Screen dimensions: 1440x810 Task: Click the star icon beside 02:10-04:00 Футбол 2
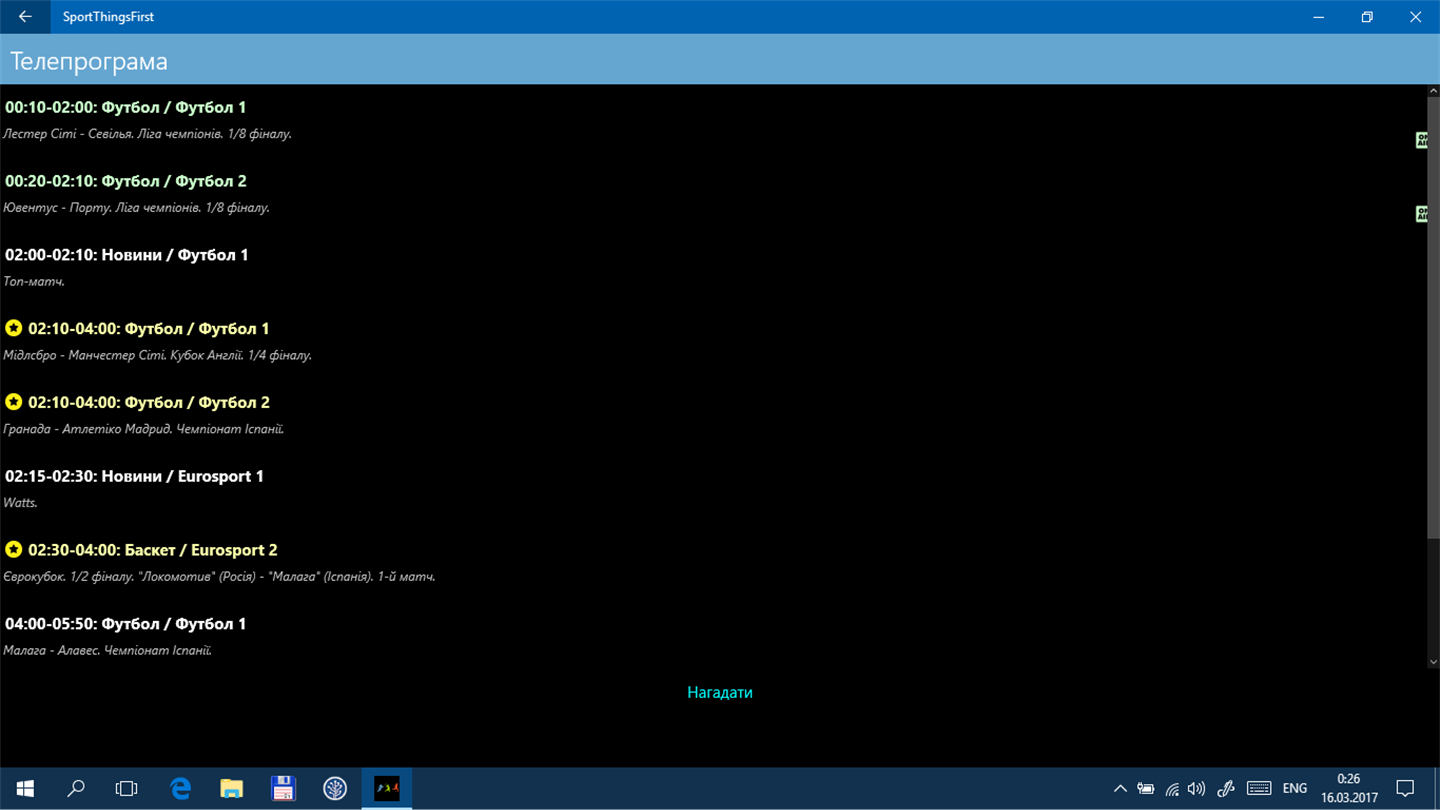pos(14,402)
